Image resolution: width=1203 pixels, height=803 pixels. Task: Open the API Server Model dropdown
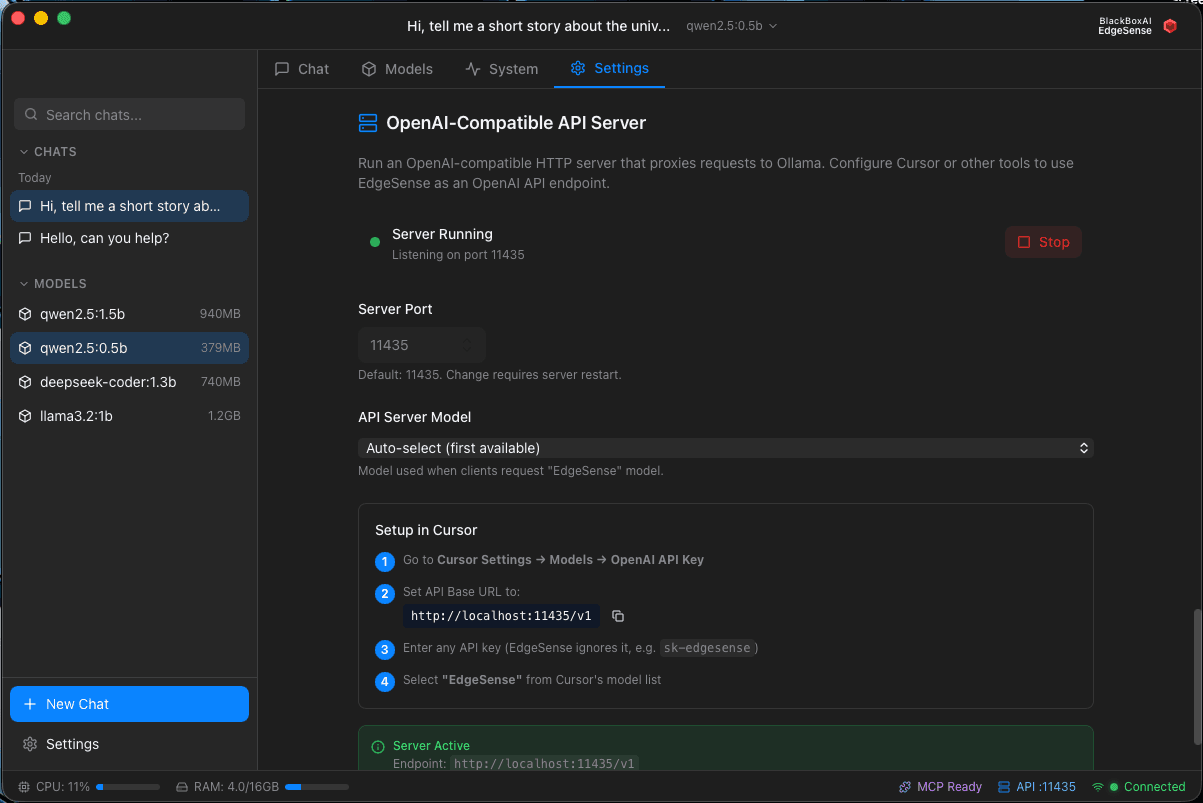coord(725,448)
